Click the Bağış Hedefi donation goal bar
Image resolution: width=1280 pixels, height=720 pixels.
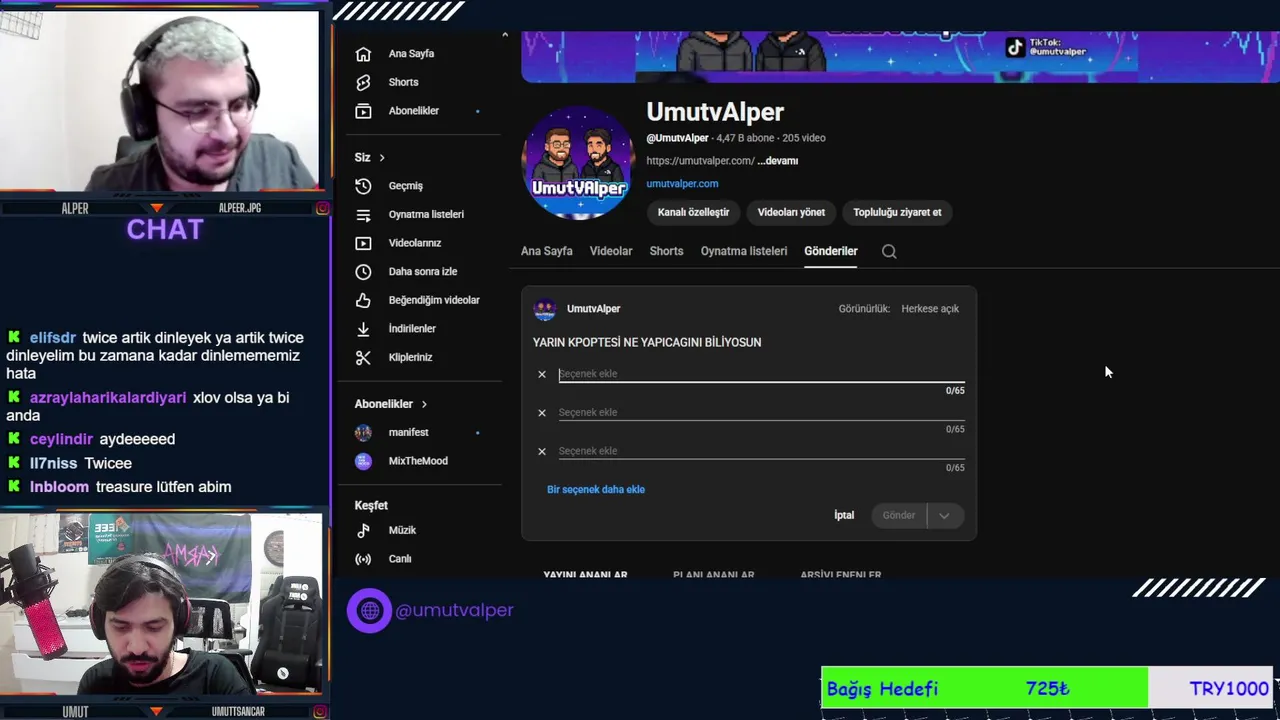(x=1047, y=688)
